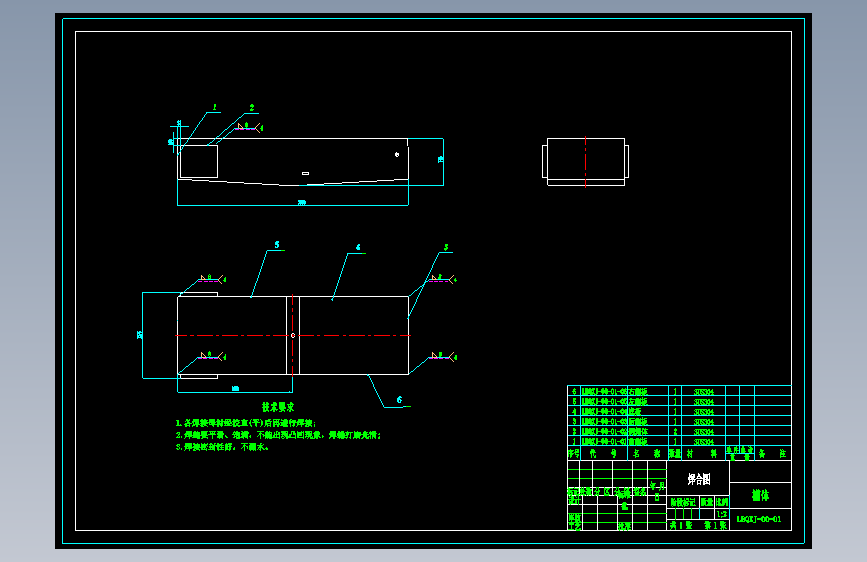This screenshot has height=562, width=867.
Task: Click the height dimension right of top view
Action: tap(440, 159)
